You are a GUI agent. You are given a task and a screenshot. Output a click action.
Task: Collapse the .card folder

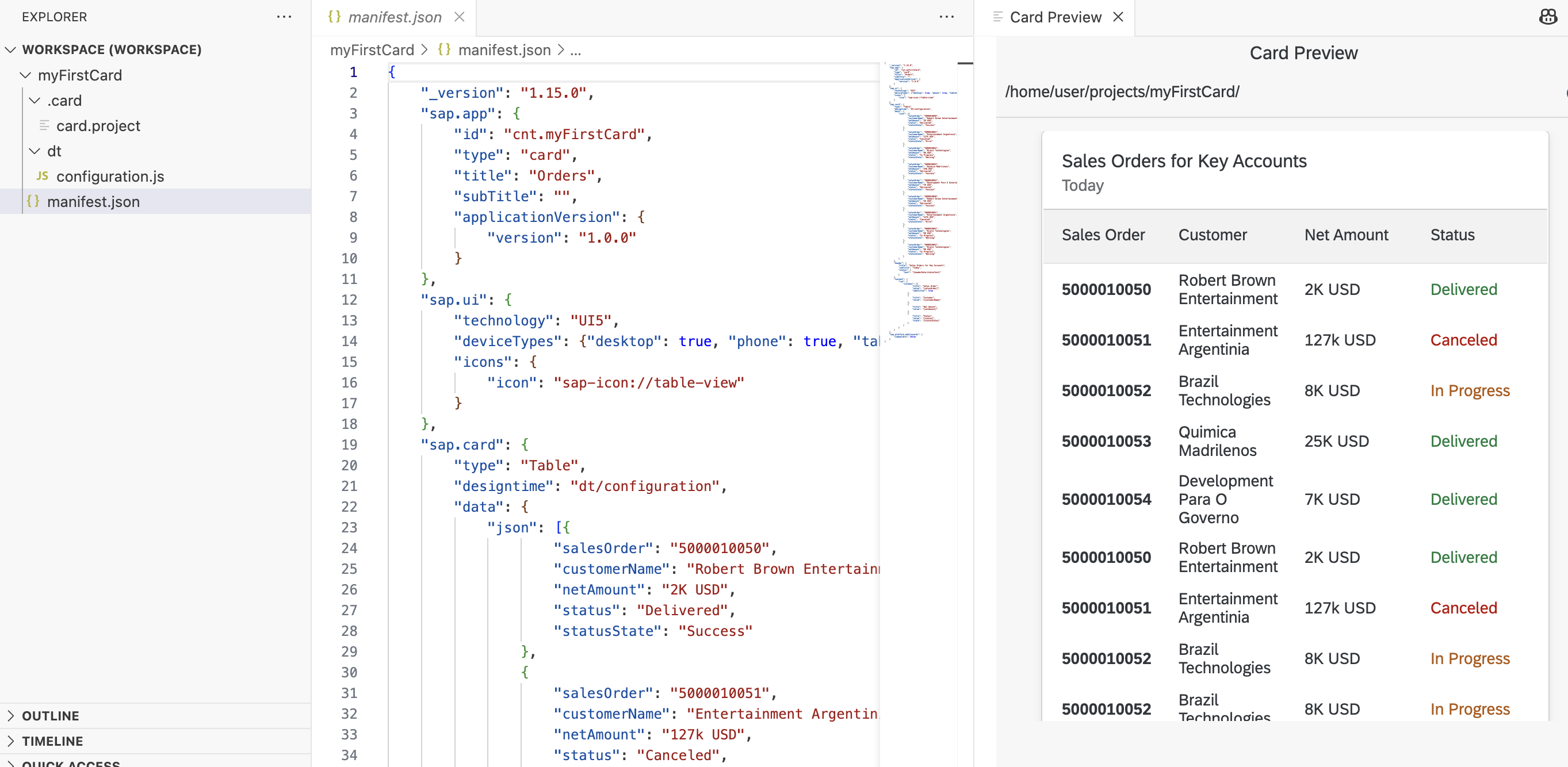(33, 101)
